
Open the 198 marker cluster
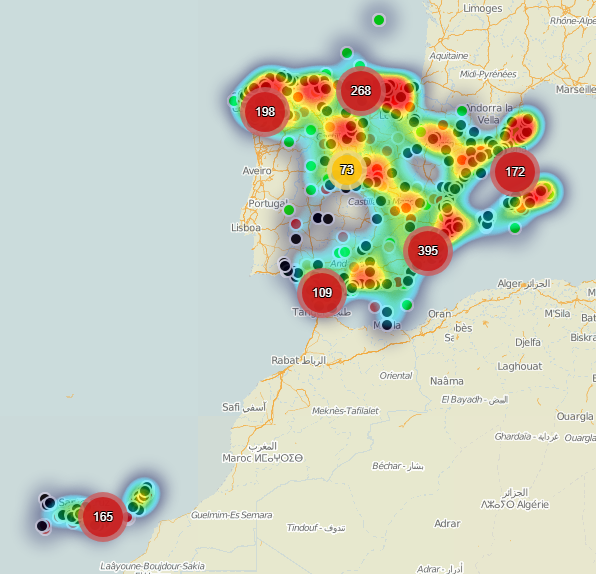click(x=265, y=112)
